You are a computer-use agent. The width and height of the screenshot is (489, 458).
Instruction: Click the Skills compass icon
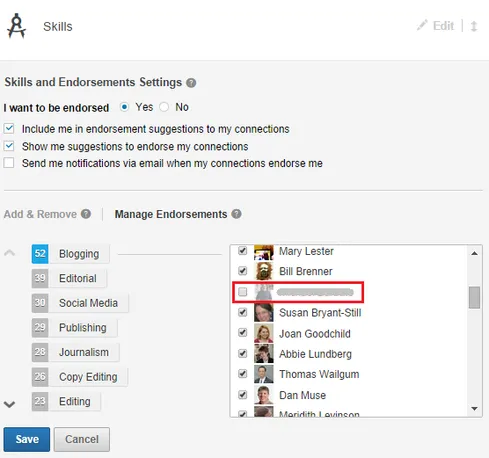pyautogui.click(x=16, y=26)
